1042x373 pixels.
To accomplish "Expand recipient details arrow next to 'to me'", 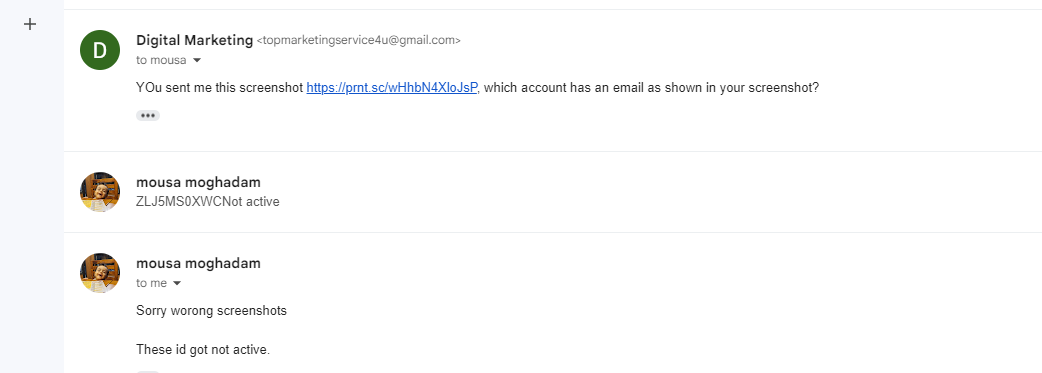I will [x=177, y=283].
